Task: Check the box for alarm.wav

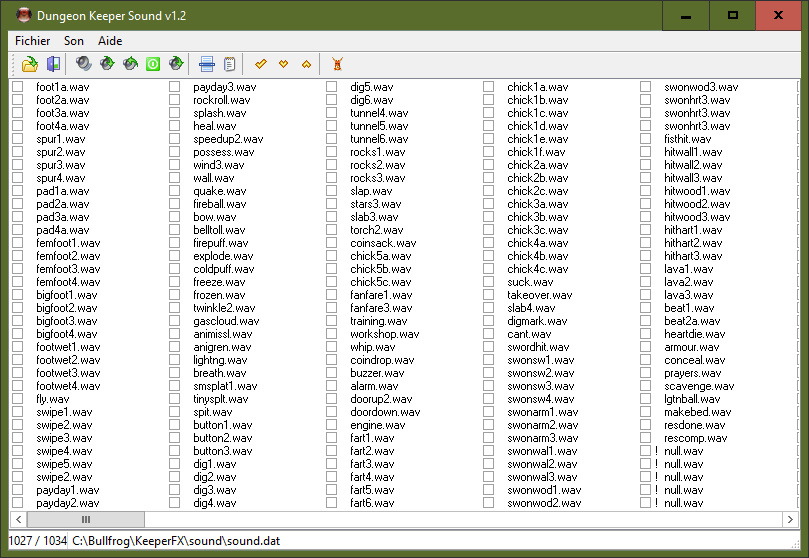Action: pyautogui.click(x=331, y=386)
